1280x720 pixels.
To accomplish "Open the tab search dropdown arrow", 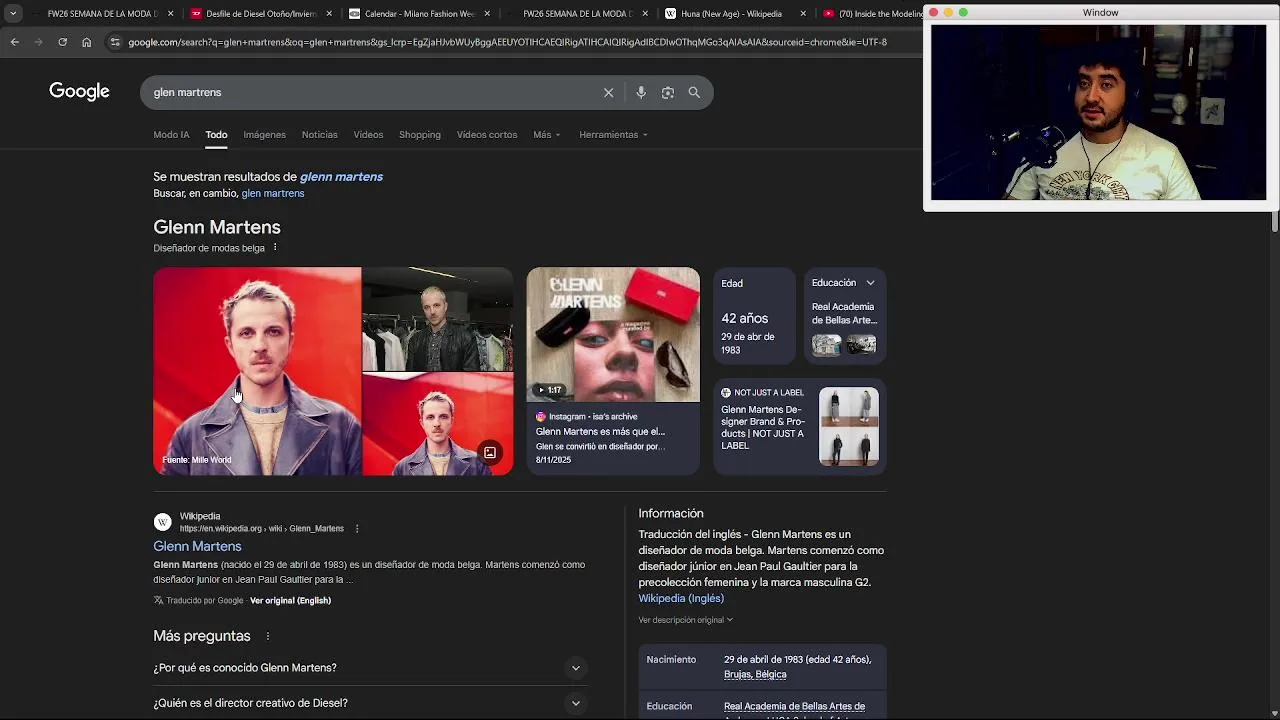I will coord(13,14).
